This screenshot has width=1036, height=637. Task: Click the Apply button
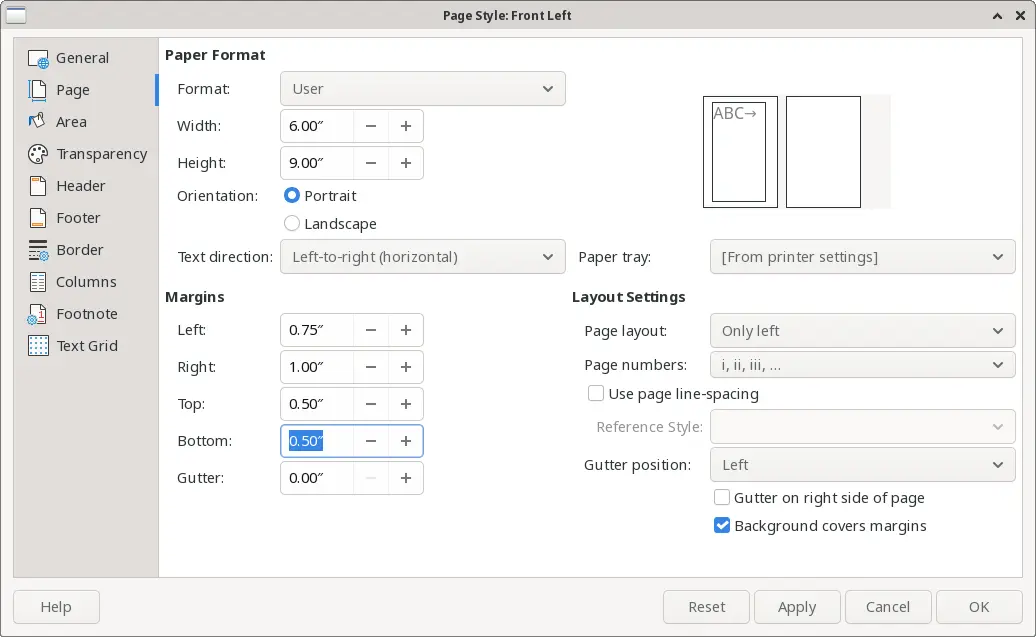(797, 607)
